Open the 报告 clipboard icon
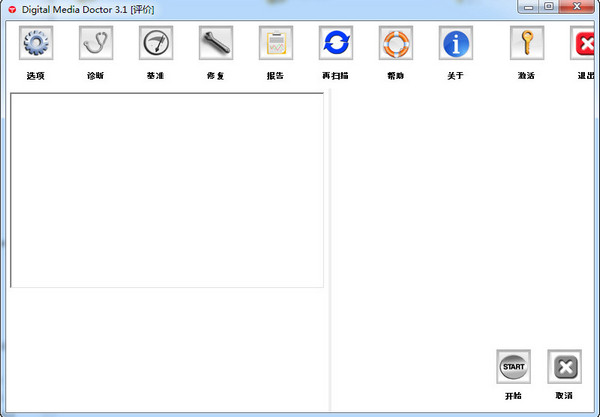 click(276, 43)
